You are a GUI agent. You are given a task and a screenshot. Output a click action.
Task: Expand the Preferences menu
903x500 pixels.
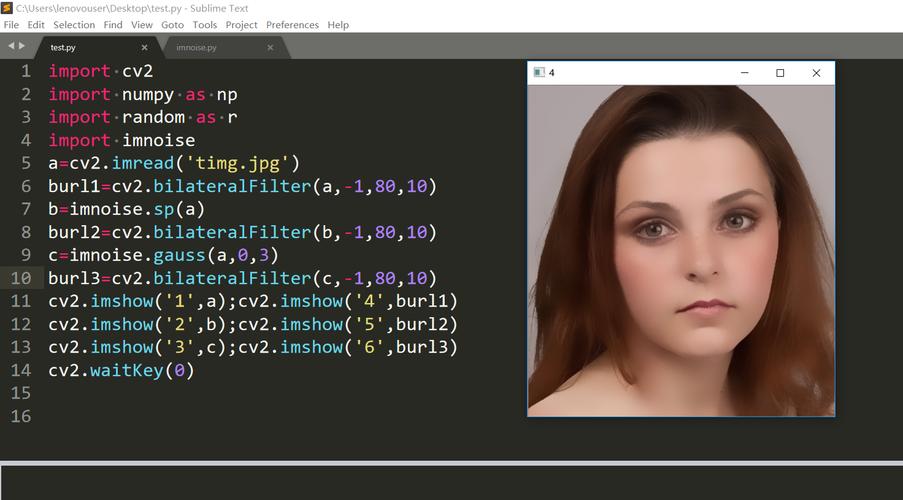(x=292, y=24)
